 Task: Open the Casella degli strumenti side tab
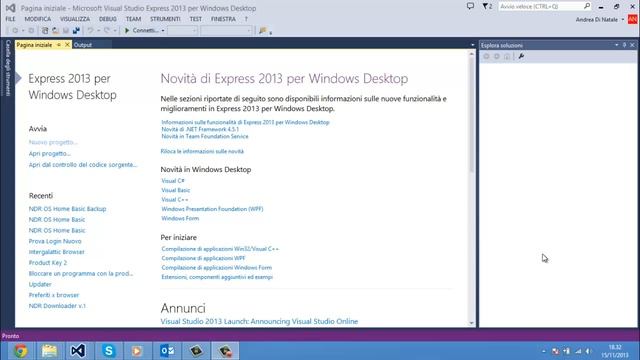(8, 68)
